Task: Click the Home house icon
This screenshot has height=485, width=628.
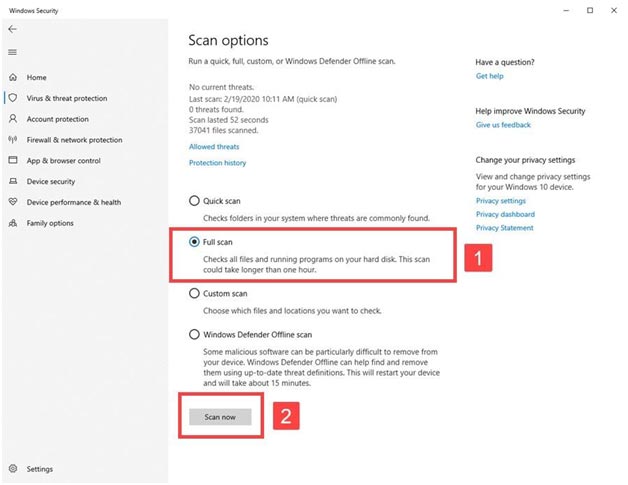Action: coord(12,77)
